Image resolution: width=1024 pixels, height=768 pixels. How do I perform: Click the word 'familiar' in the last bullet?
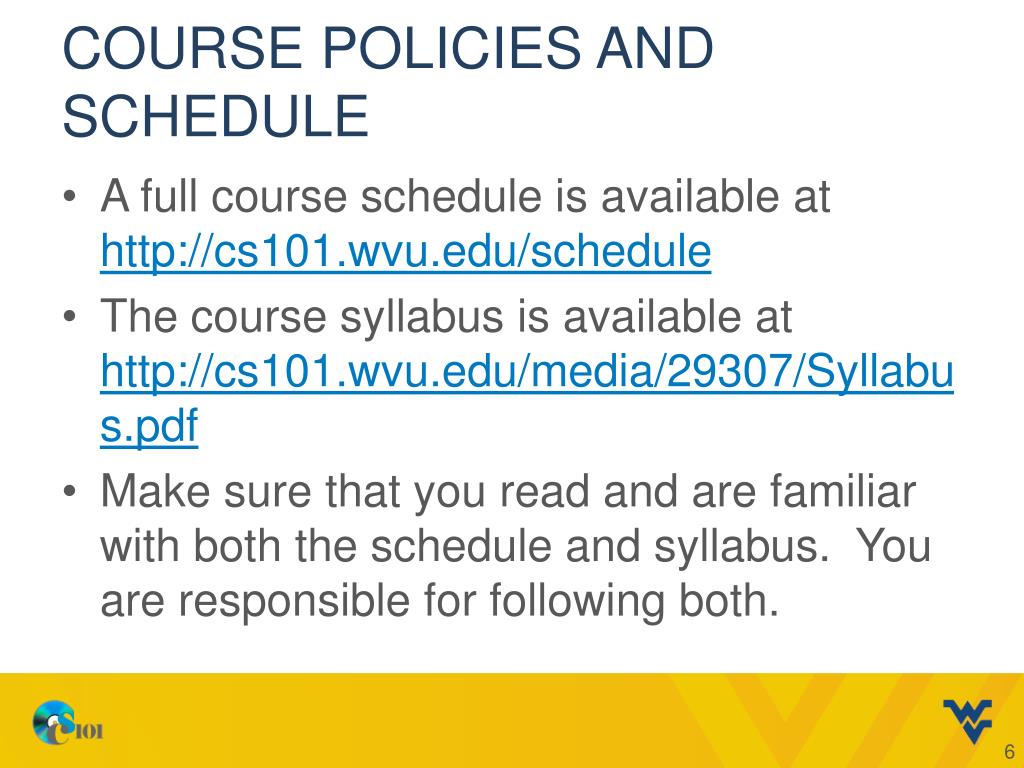tap(842, 491)
